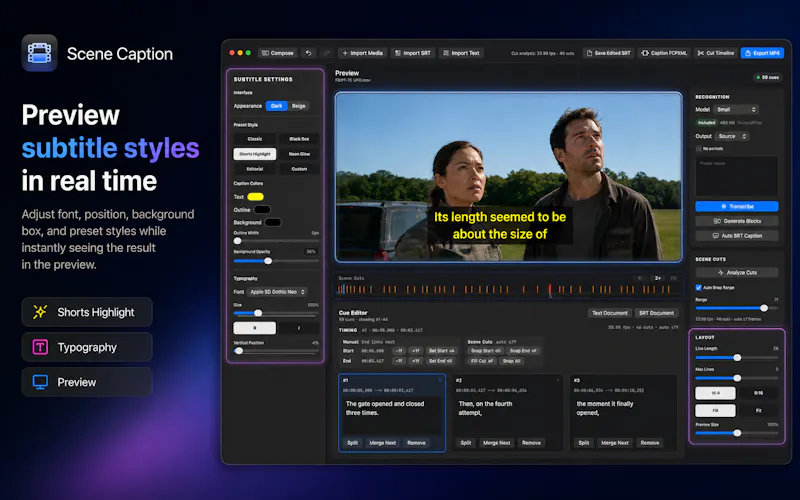The width and height of the screenshot is (800, 500).
Task: Click the Import SRT toolbar button
Action: [413, 53]
